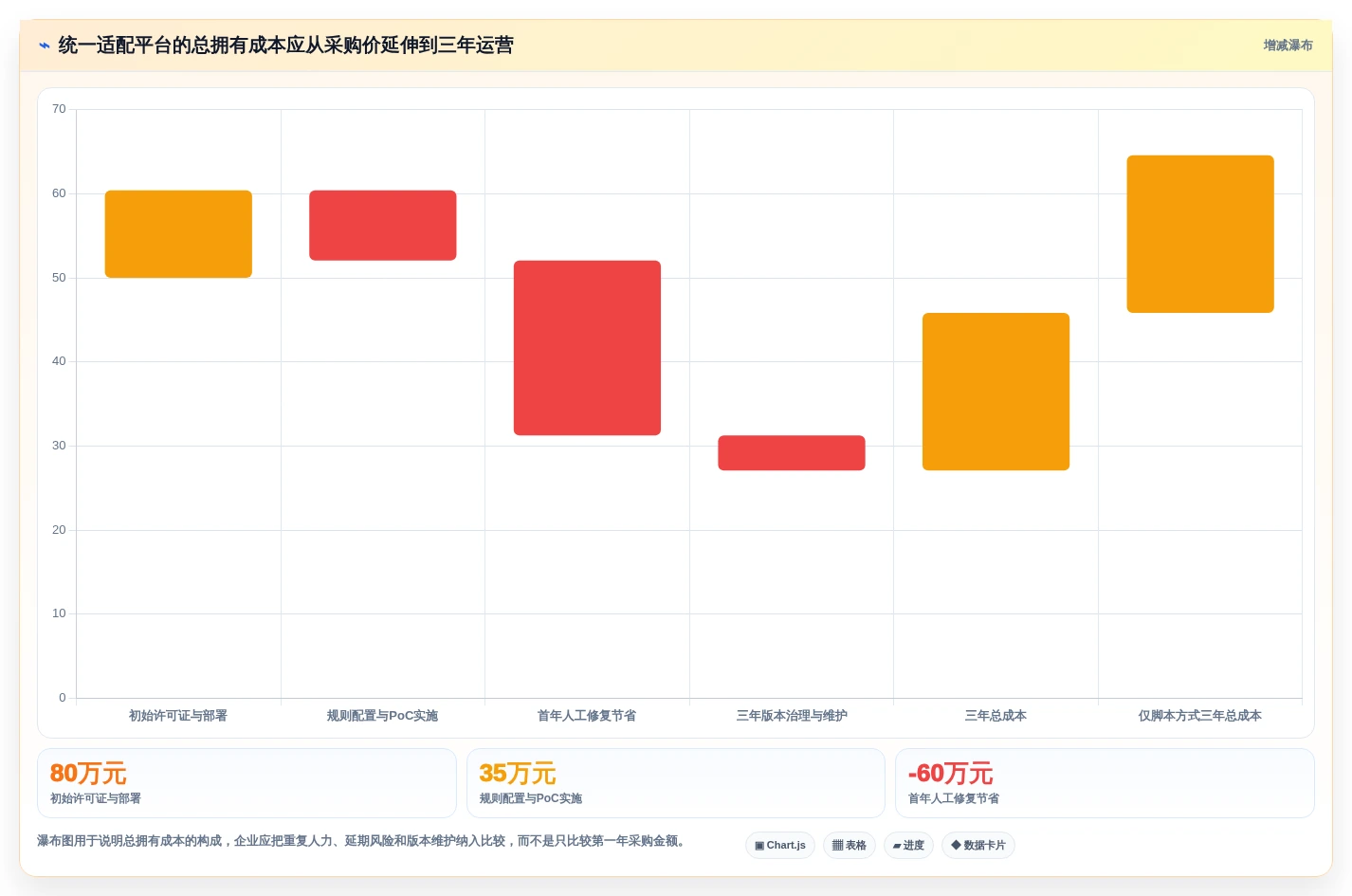The width and height of the screenshot is (1352, 896).
Task: Click the y-axis value 20
Action: click(x=59, y=530)
